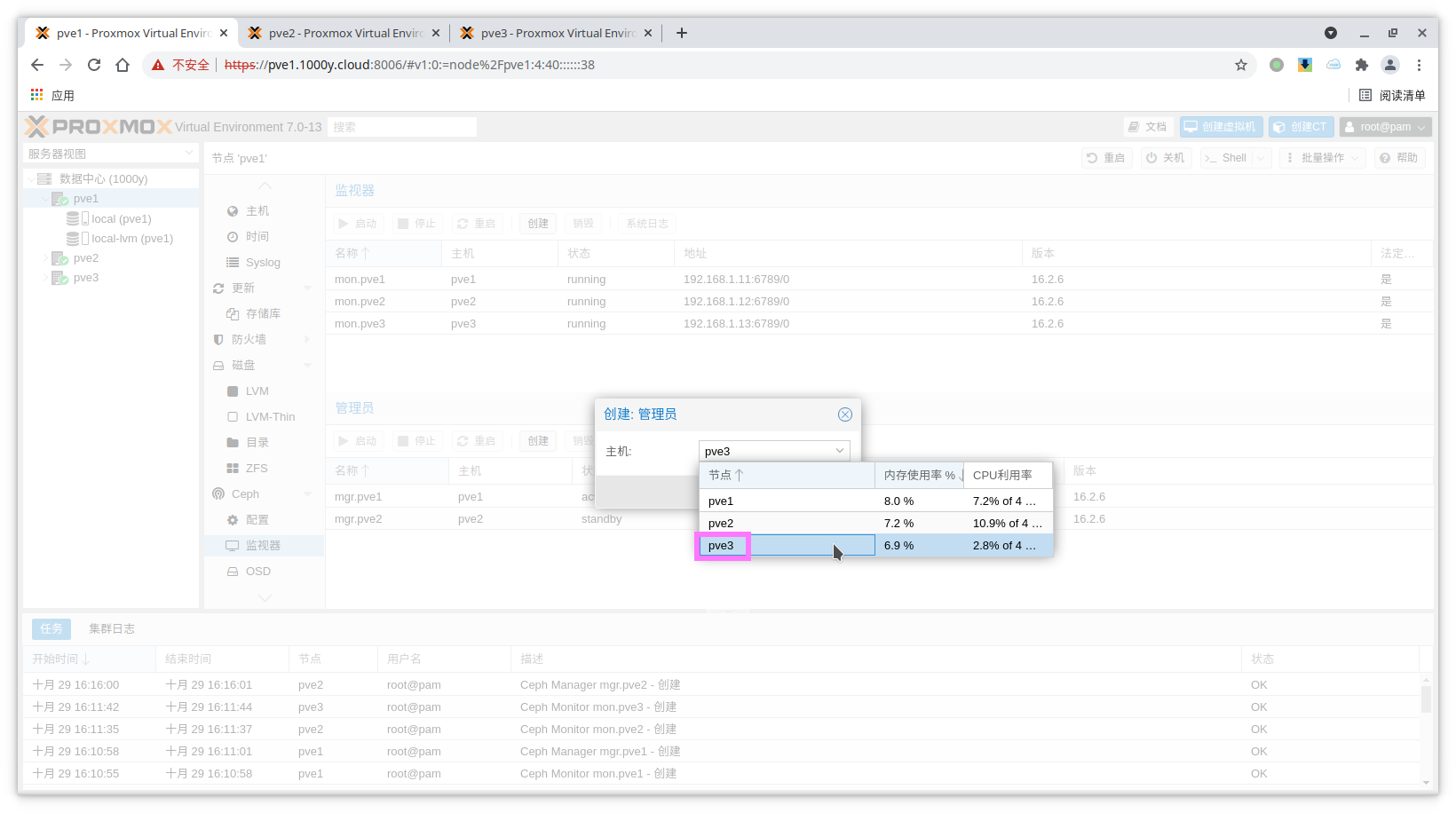Screen dimensions: 1456x813
Task: Select pve1 from the node list
Action: [x=721, y=501]
